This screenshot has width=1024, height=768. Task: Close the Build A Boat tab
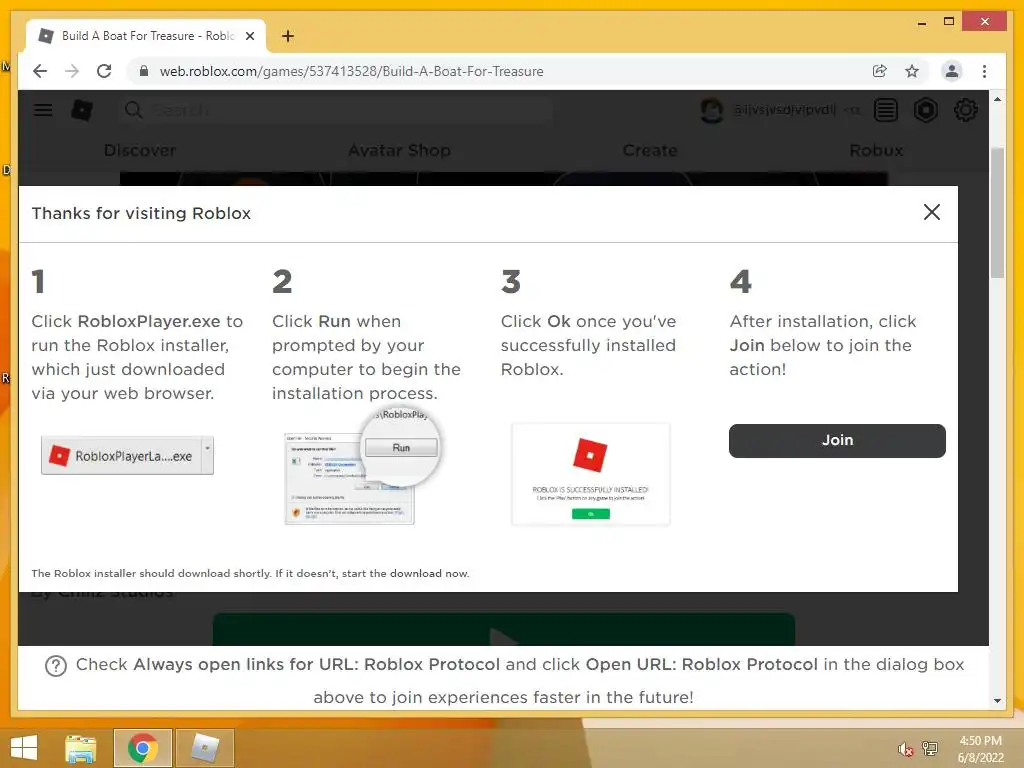(x=249, y=36)
